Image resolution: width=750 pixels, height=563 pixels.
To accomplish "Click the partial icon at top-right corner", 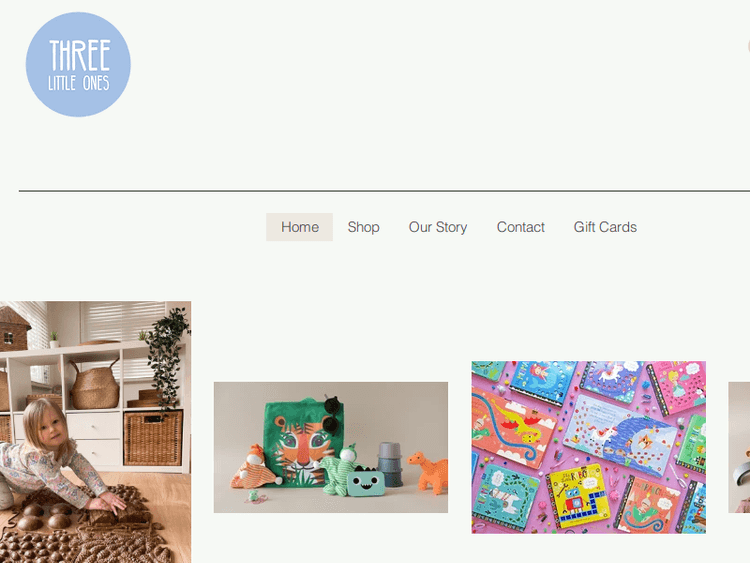I will coord(748,46).
